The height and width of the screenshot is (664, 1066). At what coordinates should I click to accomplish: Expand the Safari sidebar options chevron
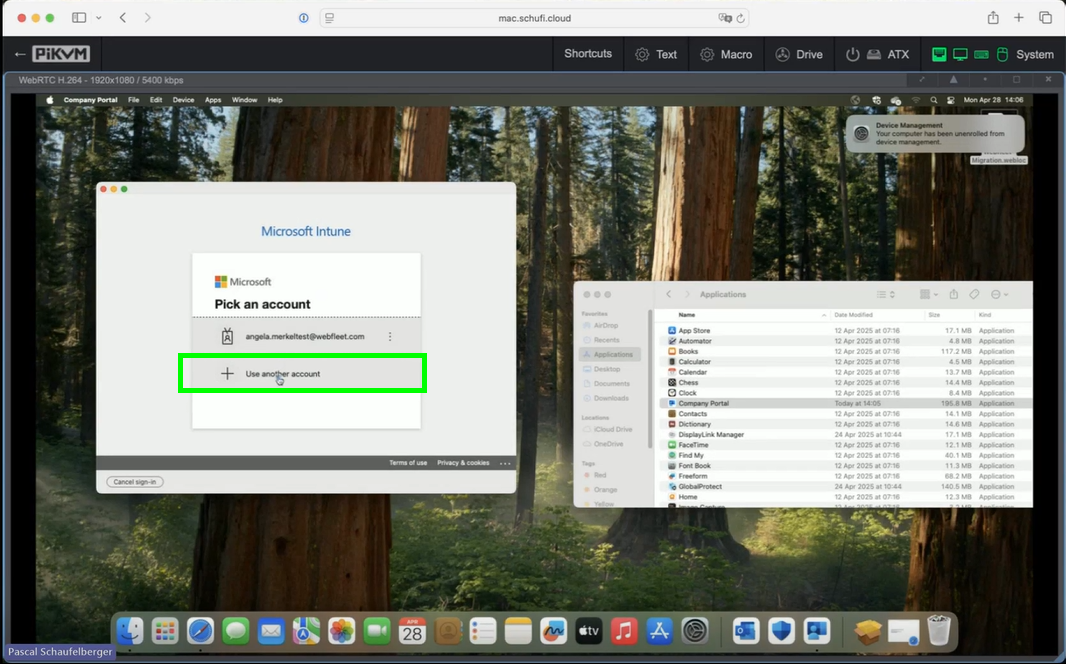(x=99, y=18)
